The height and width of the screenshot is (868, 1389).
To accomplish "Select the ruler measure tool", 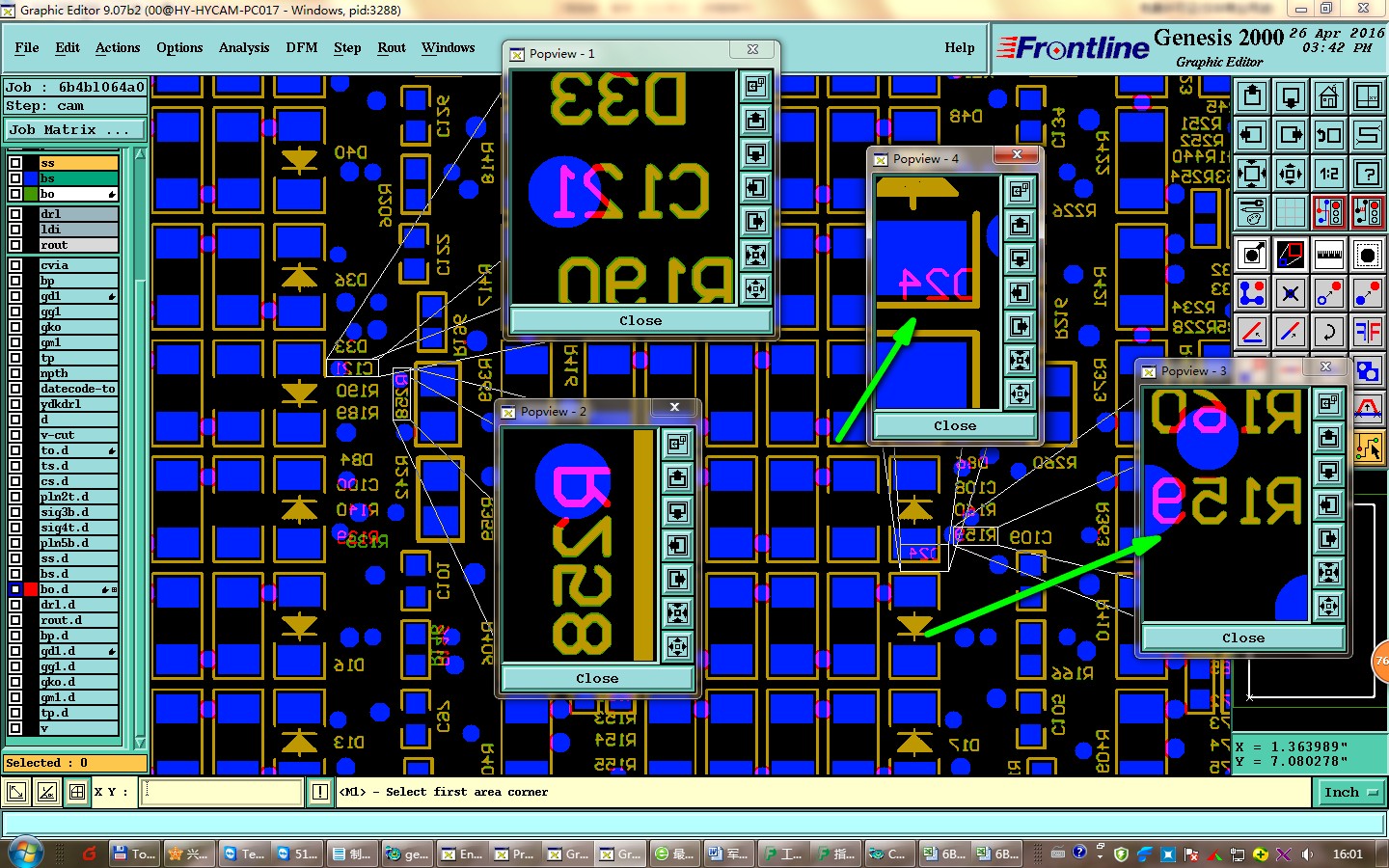I will (1329, 255).
